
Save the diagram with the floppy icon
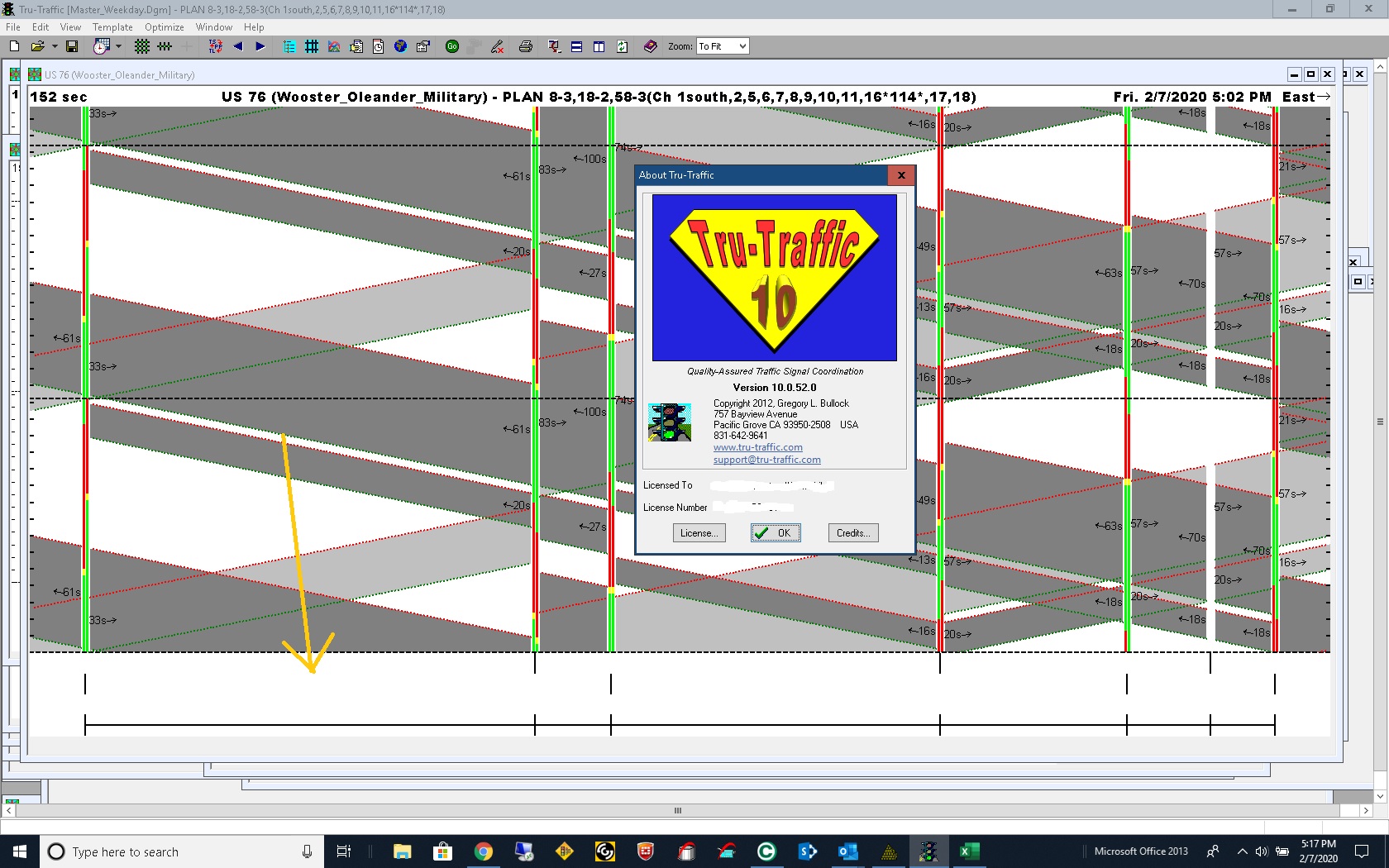[x=72, y=46]
